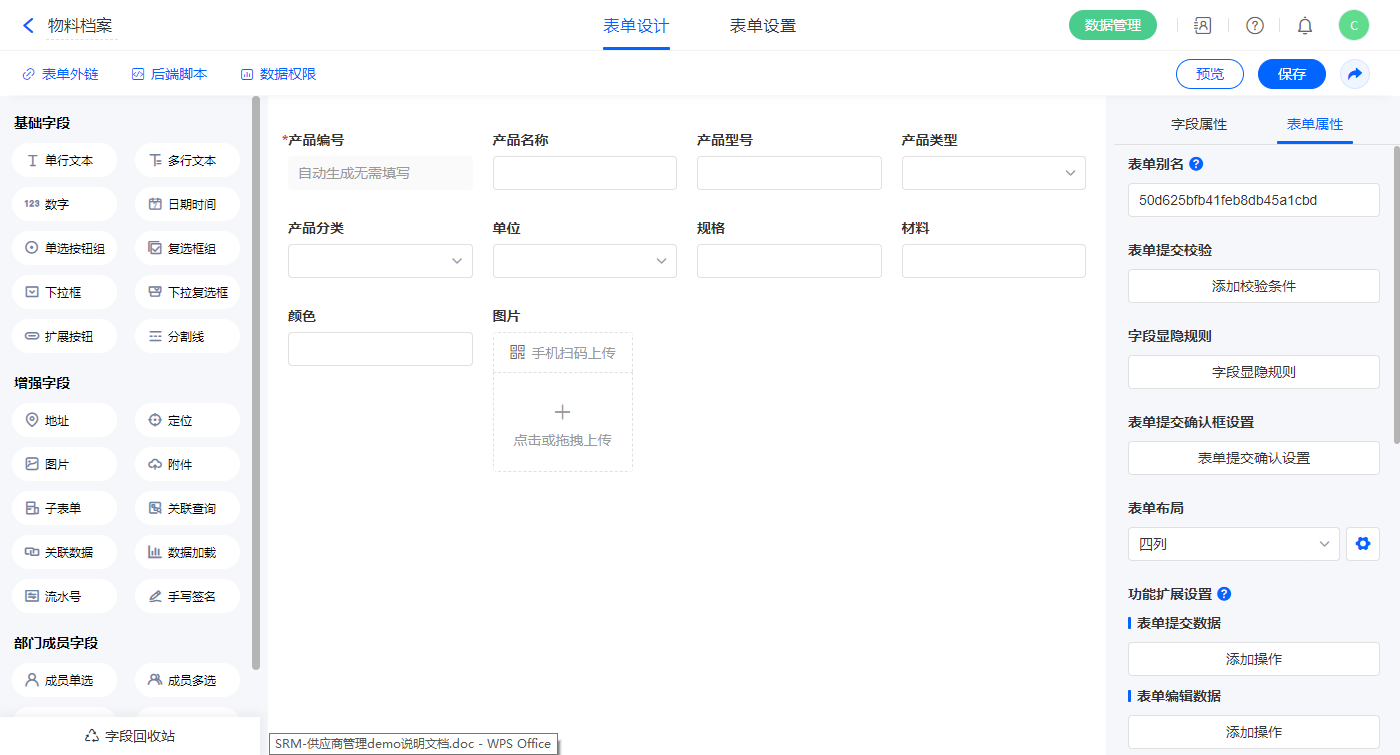Add the 手写签名 field
1400x755 pixels.
pos(187,596)
